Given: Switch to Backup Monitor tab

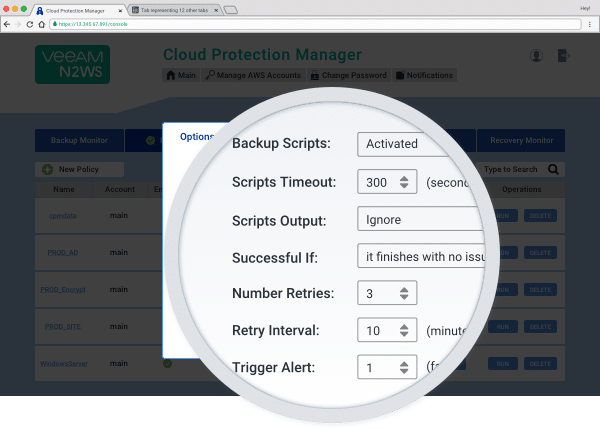Looking at the screenshot, I should pyautogui.click(x=79, y=140).
